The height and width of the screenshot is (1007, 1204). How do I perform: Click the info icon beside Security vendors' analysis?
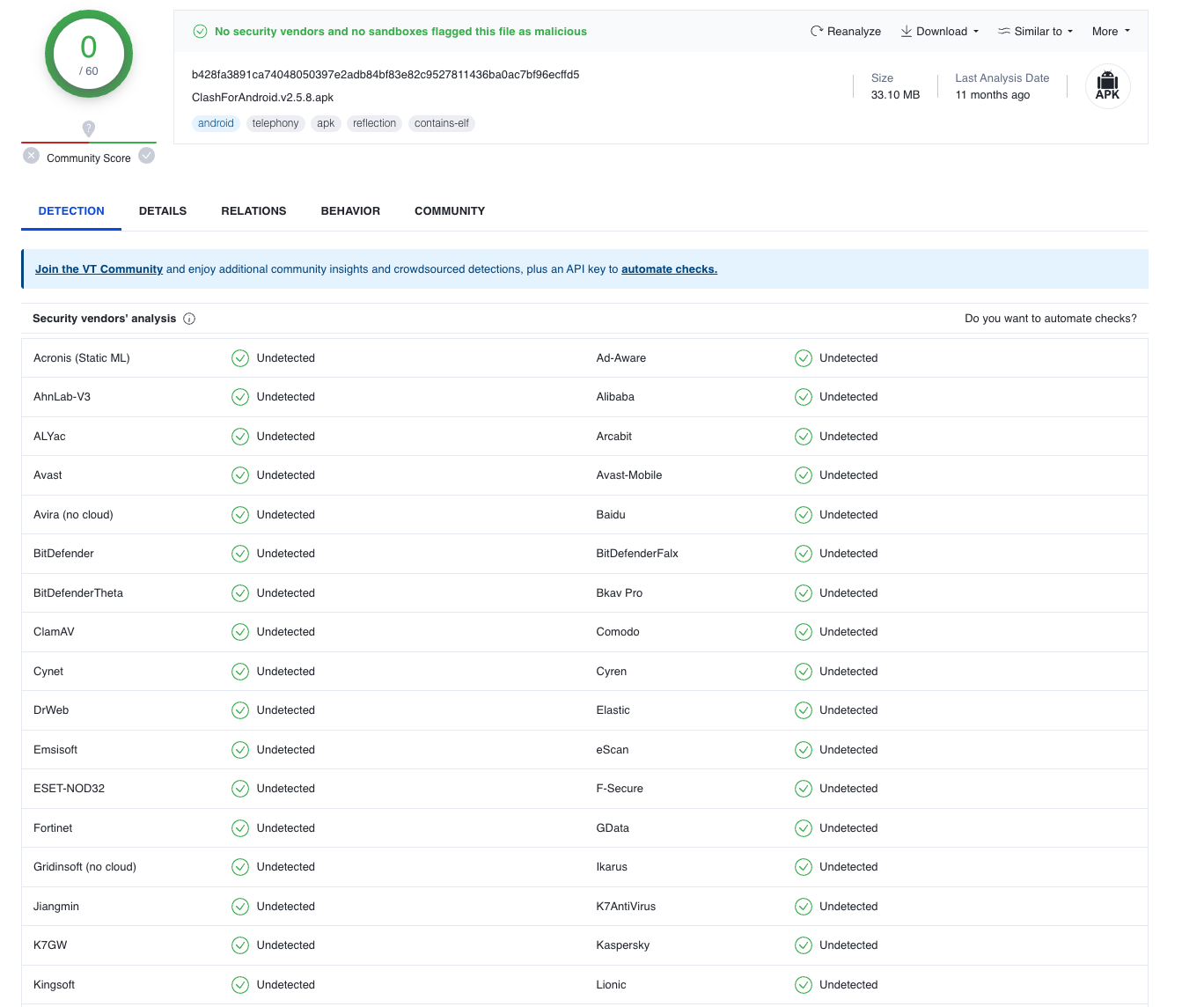[189, 319]
